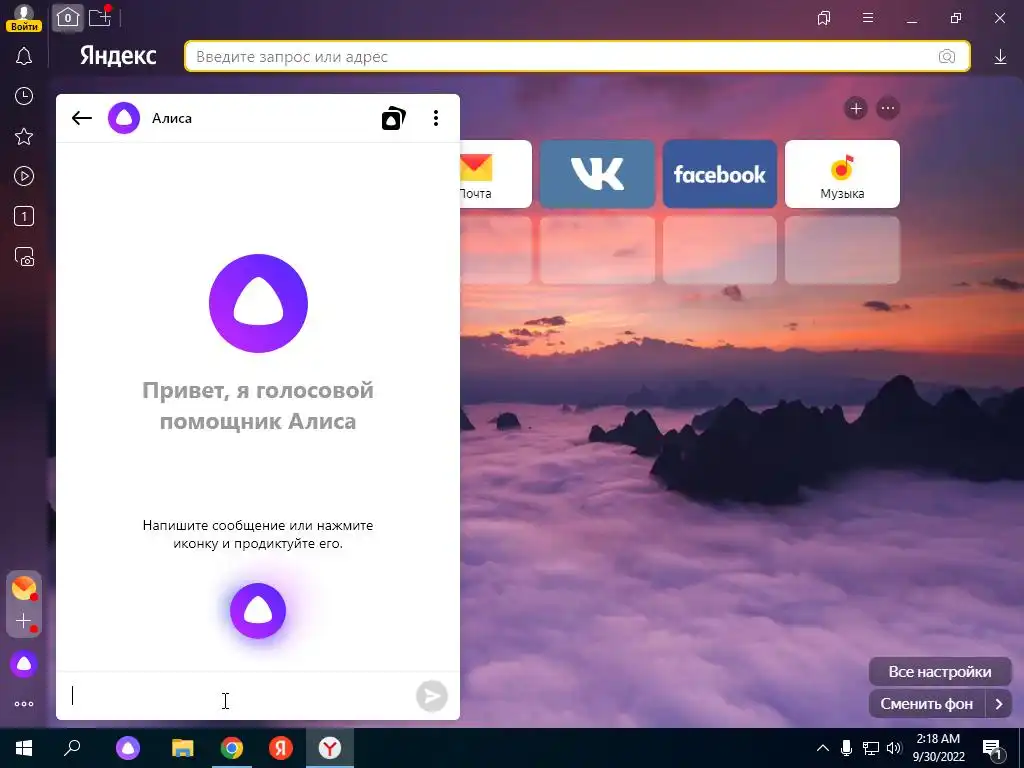Click Все настройки button

click(x=940, y=672)
